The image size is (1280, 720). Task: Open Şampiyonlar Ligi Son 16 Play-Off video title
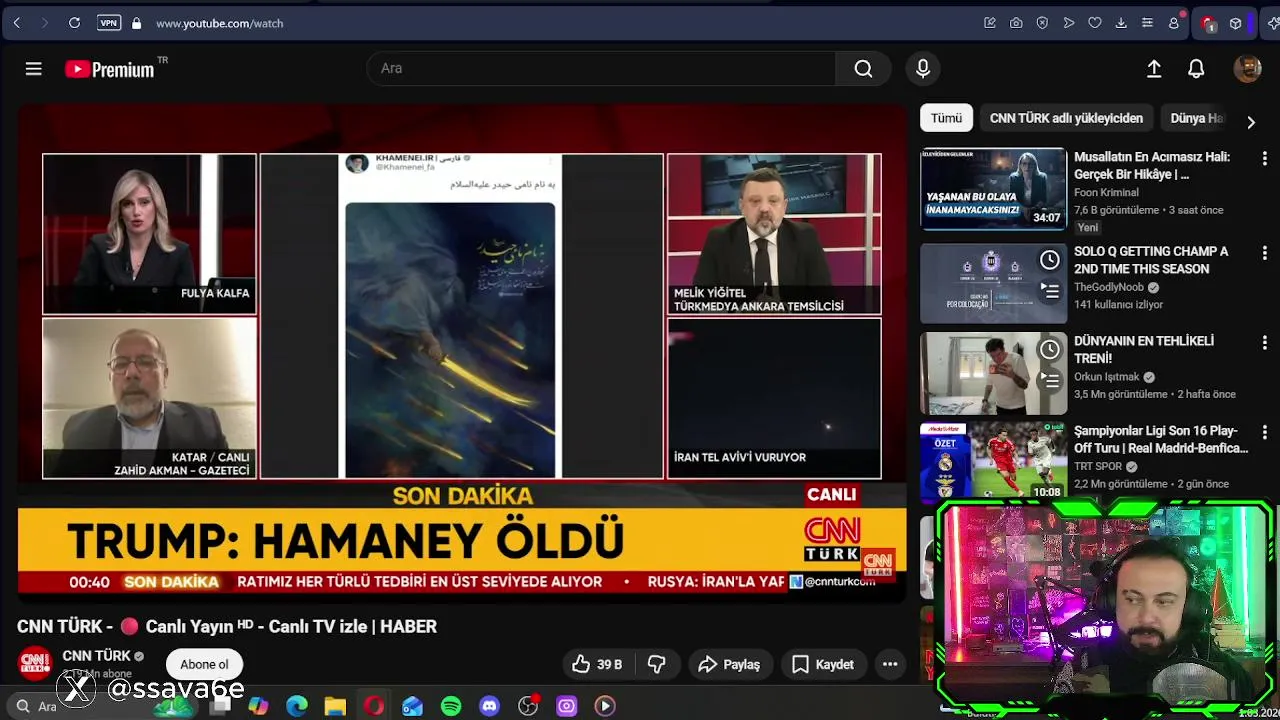[1161, 439]
